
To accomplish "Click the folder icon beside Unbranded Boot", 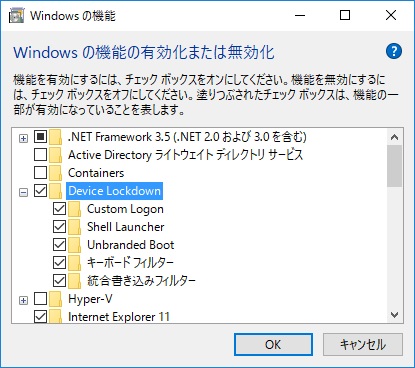I will [75, 245].
